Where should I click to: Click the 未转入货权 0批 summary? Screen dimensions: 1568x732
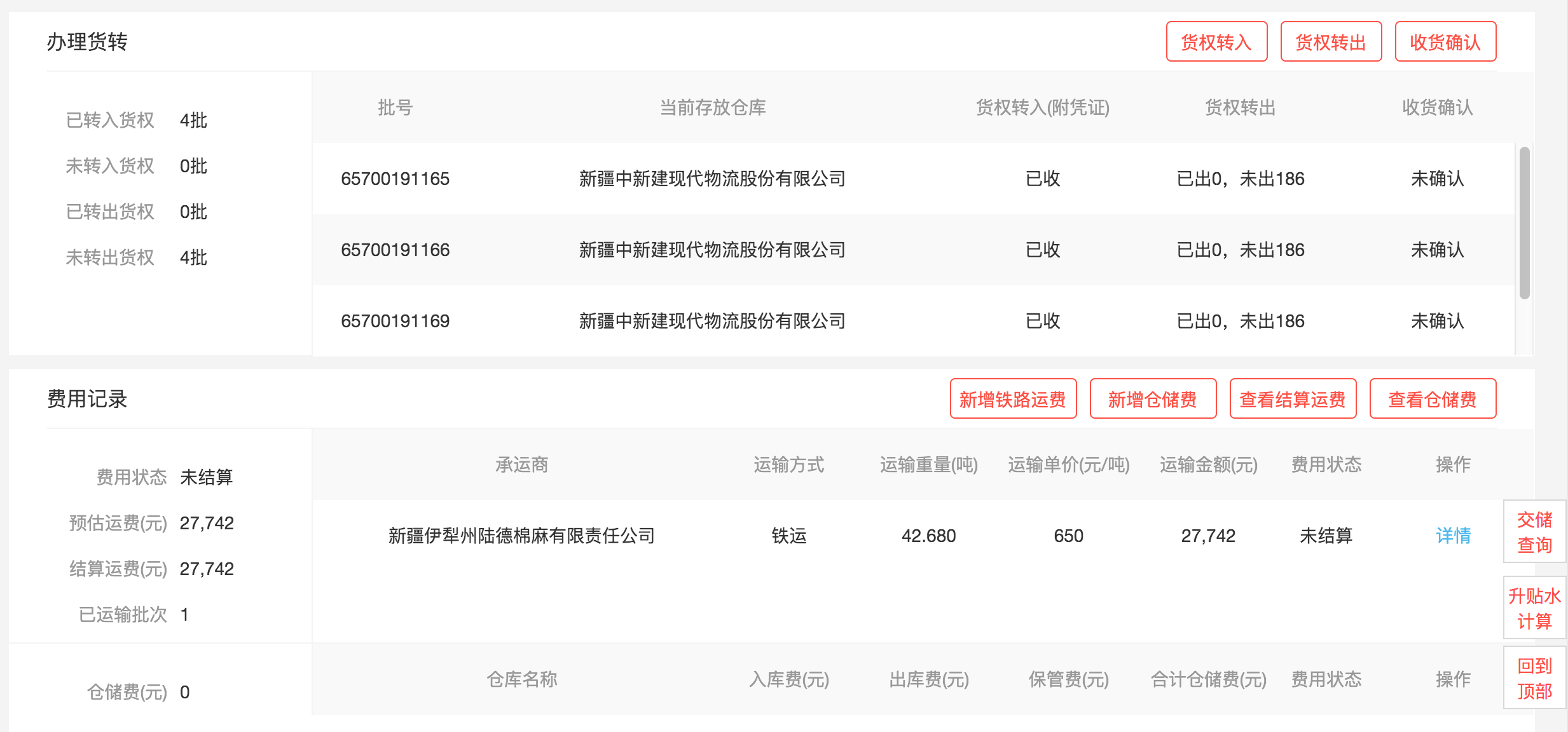point(136,166)
